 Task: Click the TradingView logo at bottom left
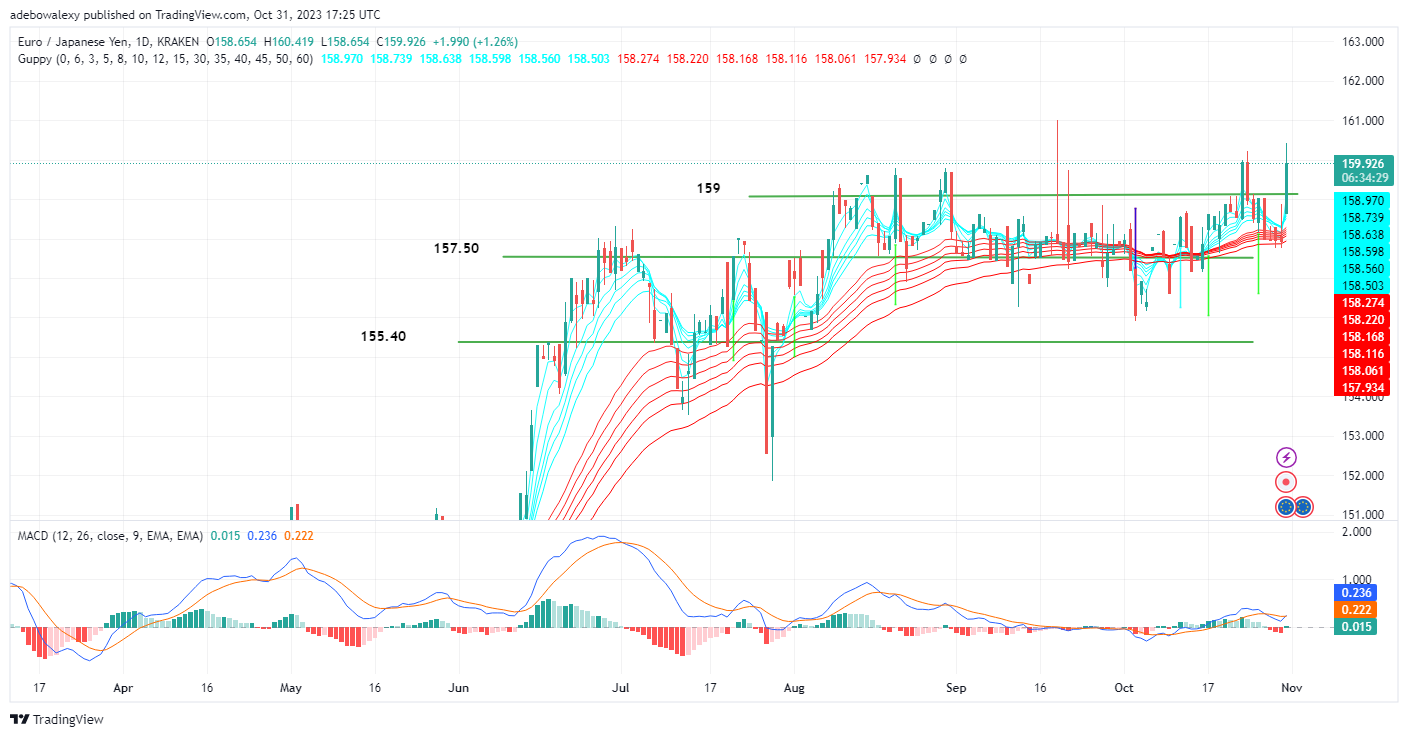pyautogui.click(x=56, y=719)
